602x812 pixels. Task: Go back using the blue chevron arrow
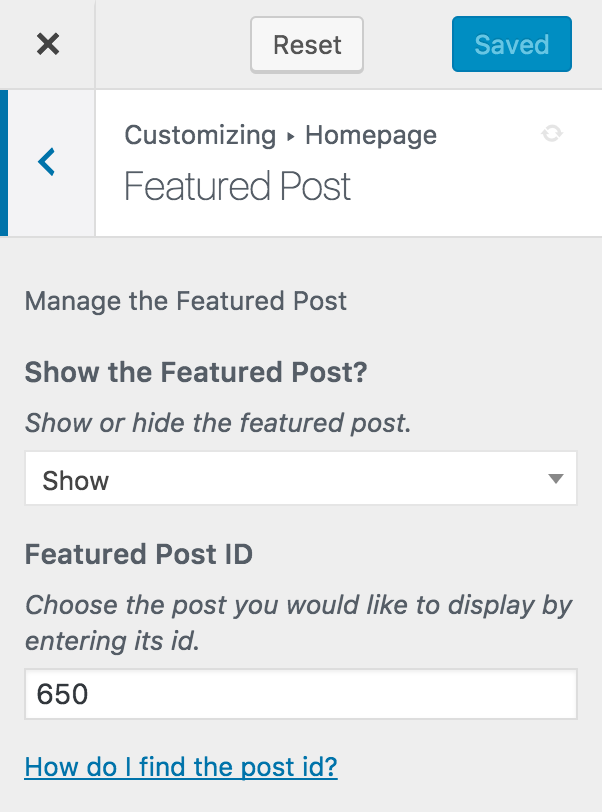click(46, 162)
